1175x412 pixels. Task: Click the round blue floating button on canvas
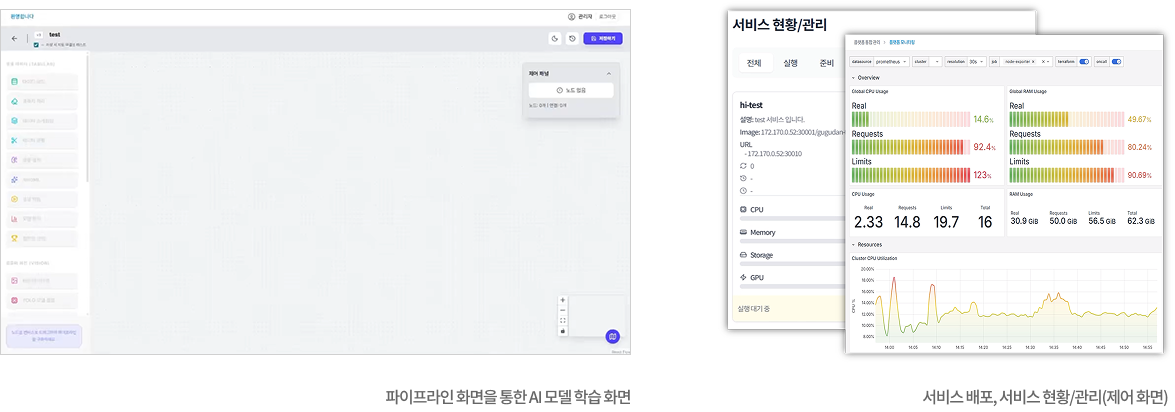[613, 337]
